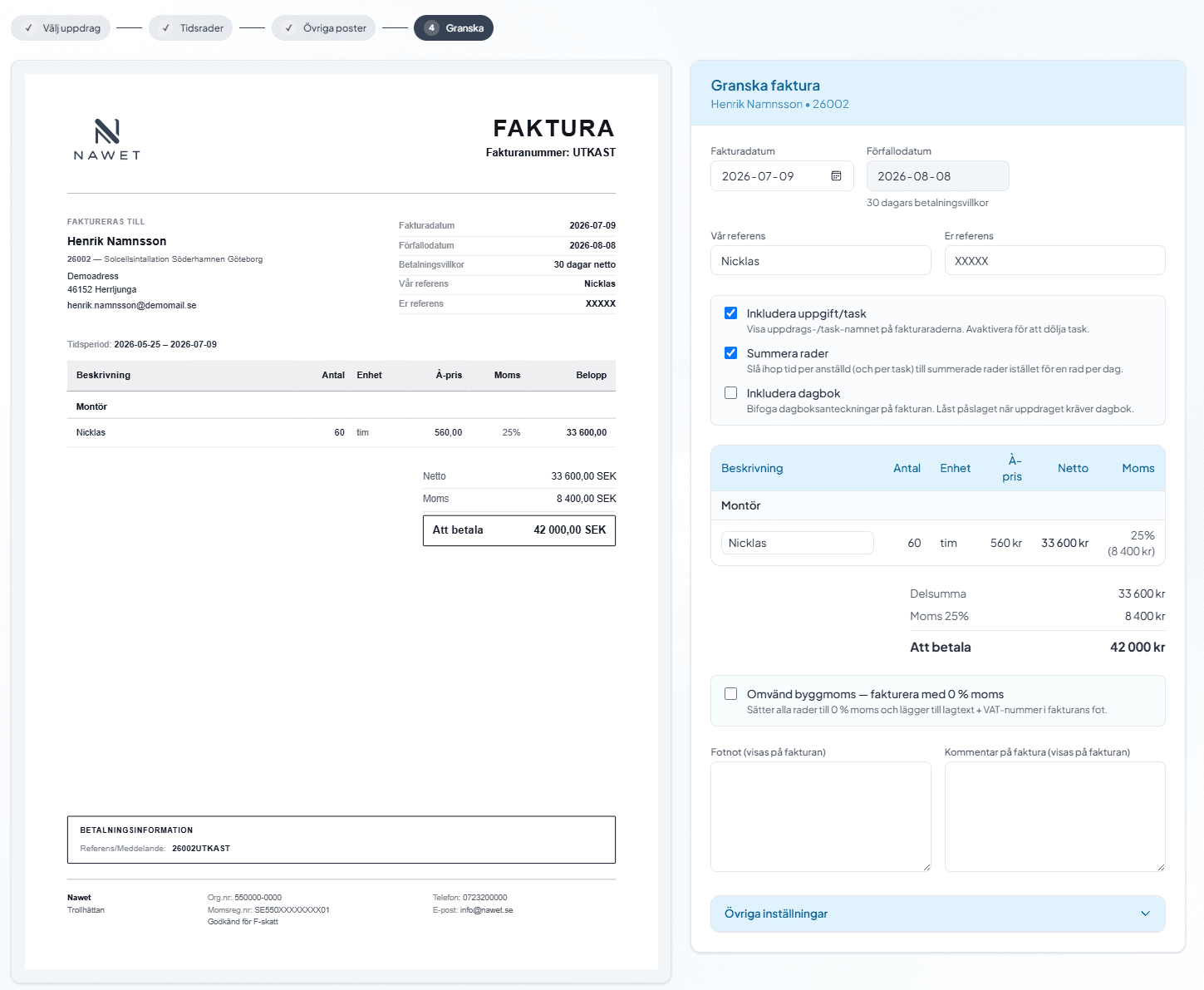1204x990 pixels.
Task: Click the Nawet logo on invoice preview
Action: coord(107,139)
